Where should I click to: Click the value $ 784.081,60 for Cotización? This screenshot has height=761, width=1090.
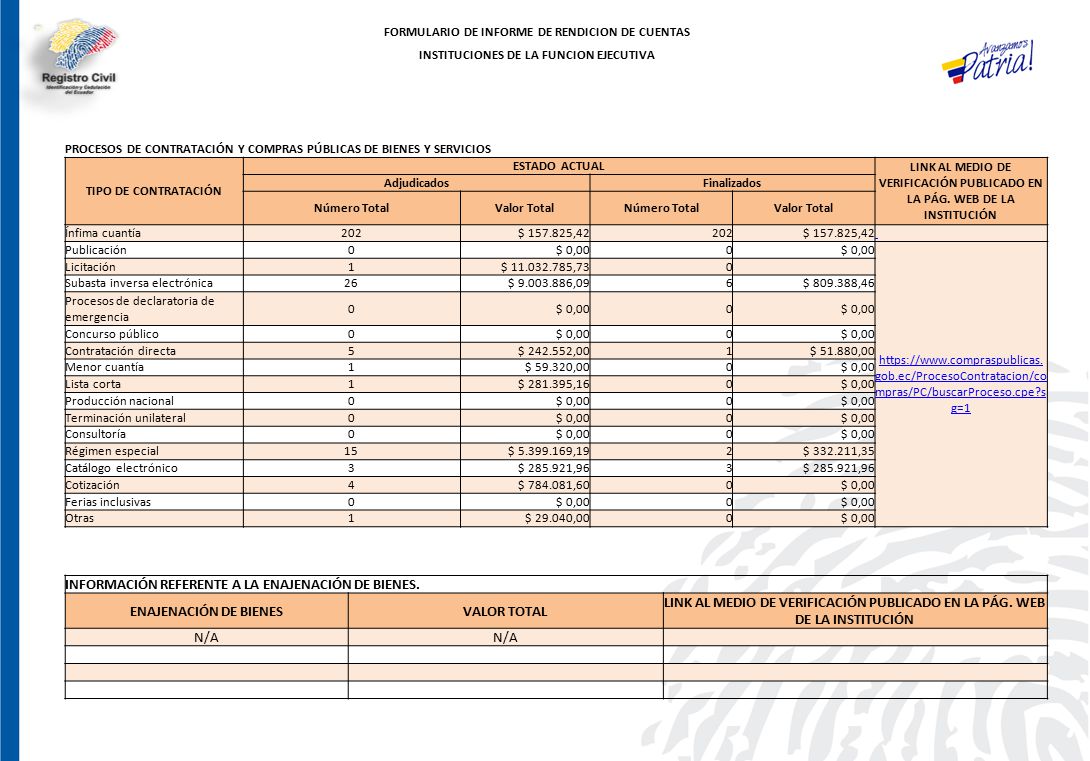click(x=553, y=485)
